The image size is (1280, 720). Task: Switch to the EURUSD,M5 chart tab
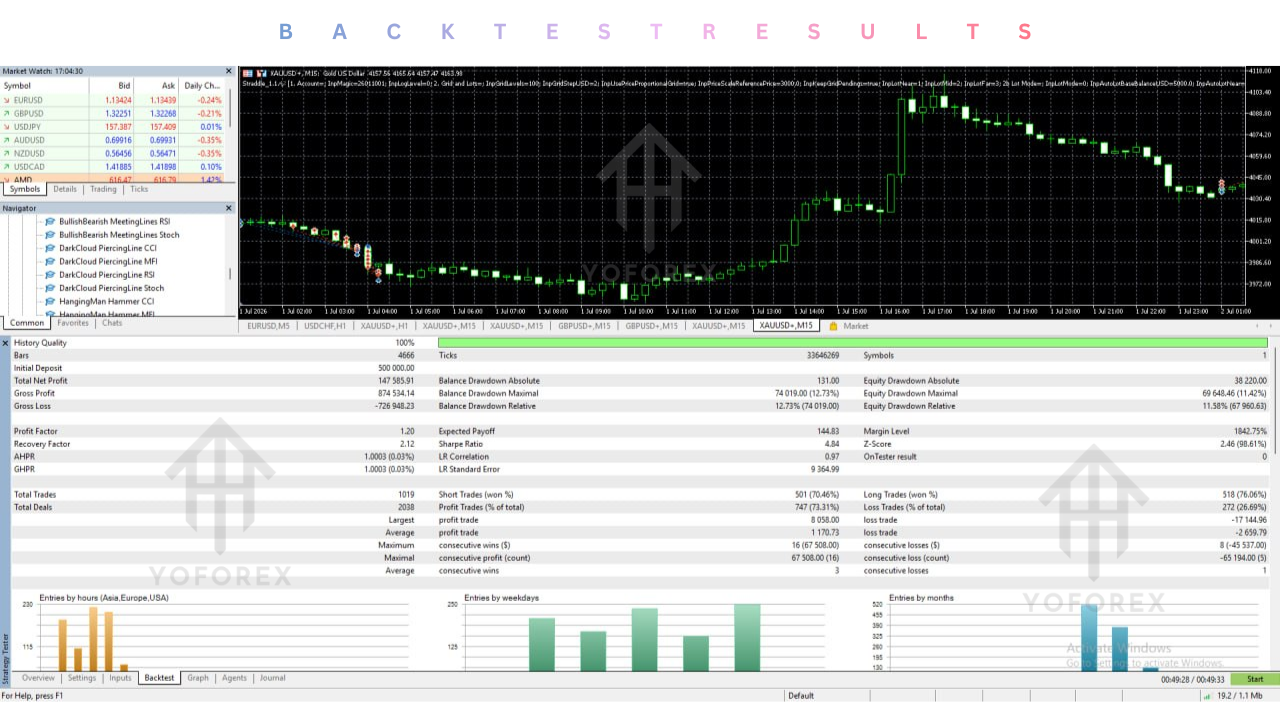(268, 326)
